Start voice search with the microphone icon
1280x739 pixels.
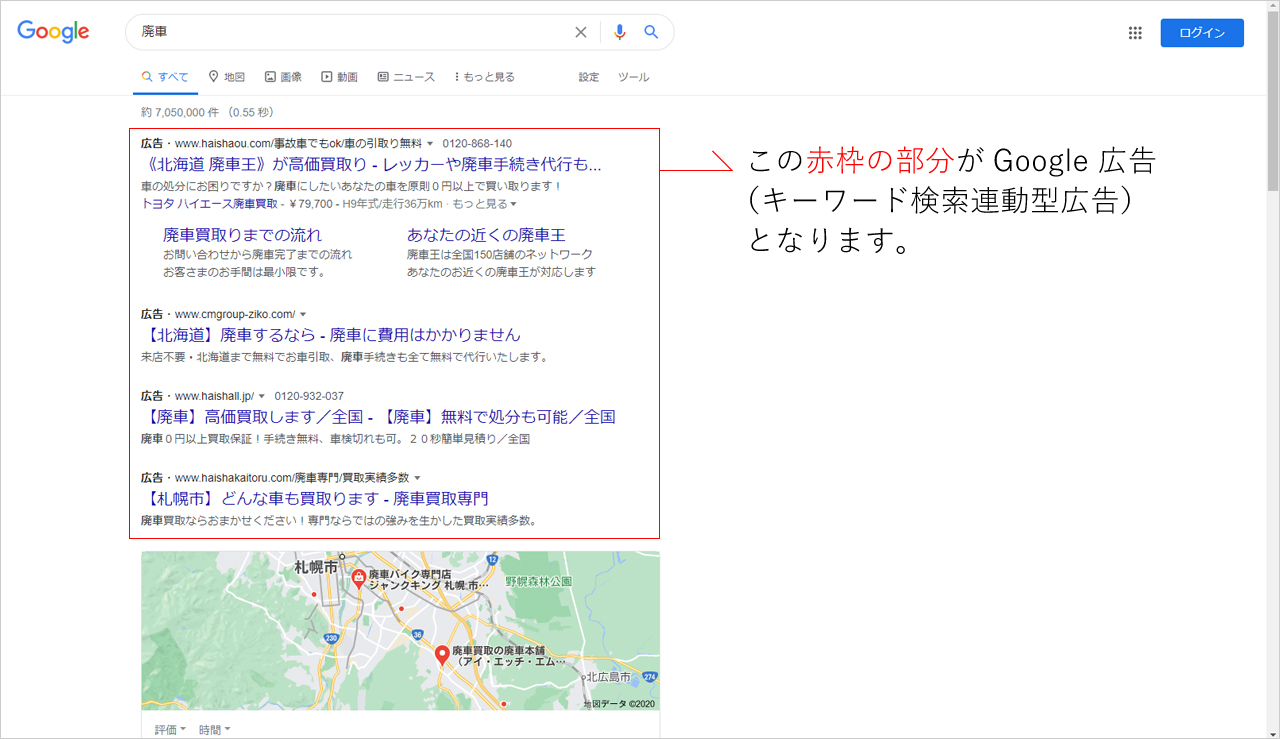620,32
